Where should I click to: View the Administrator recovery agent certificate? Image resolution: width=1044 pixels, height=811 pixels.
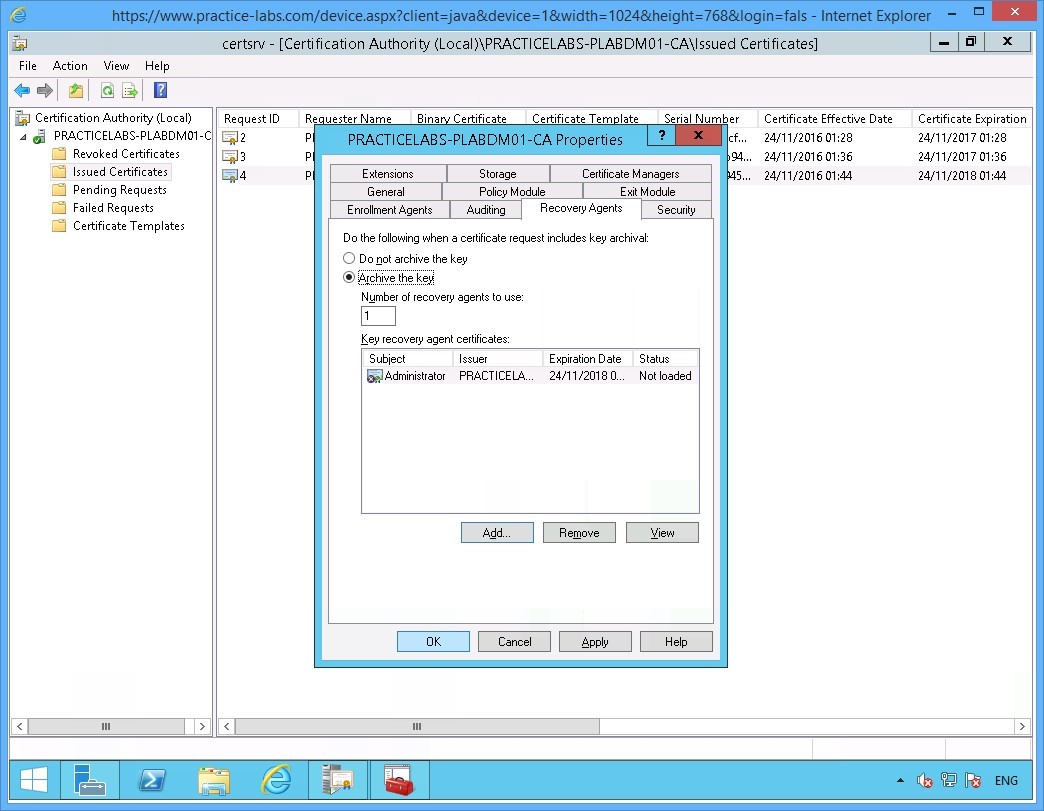coord(662,532)
